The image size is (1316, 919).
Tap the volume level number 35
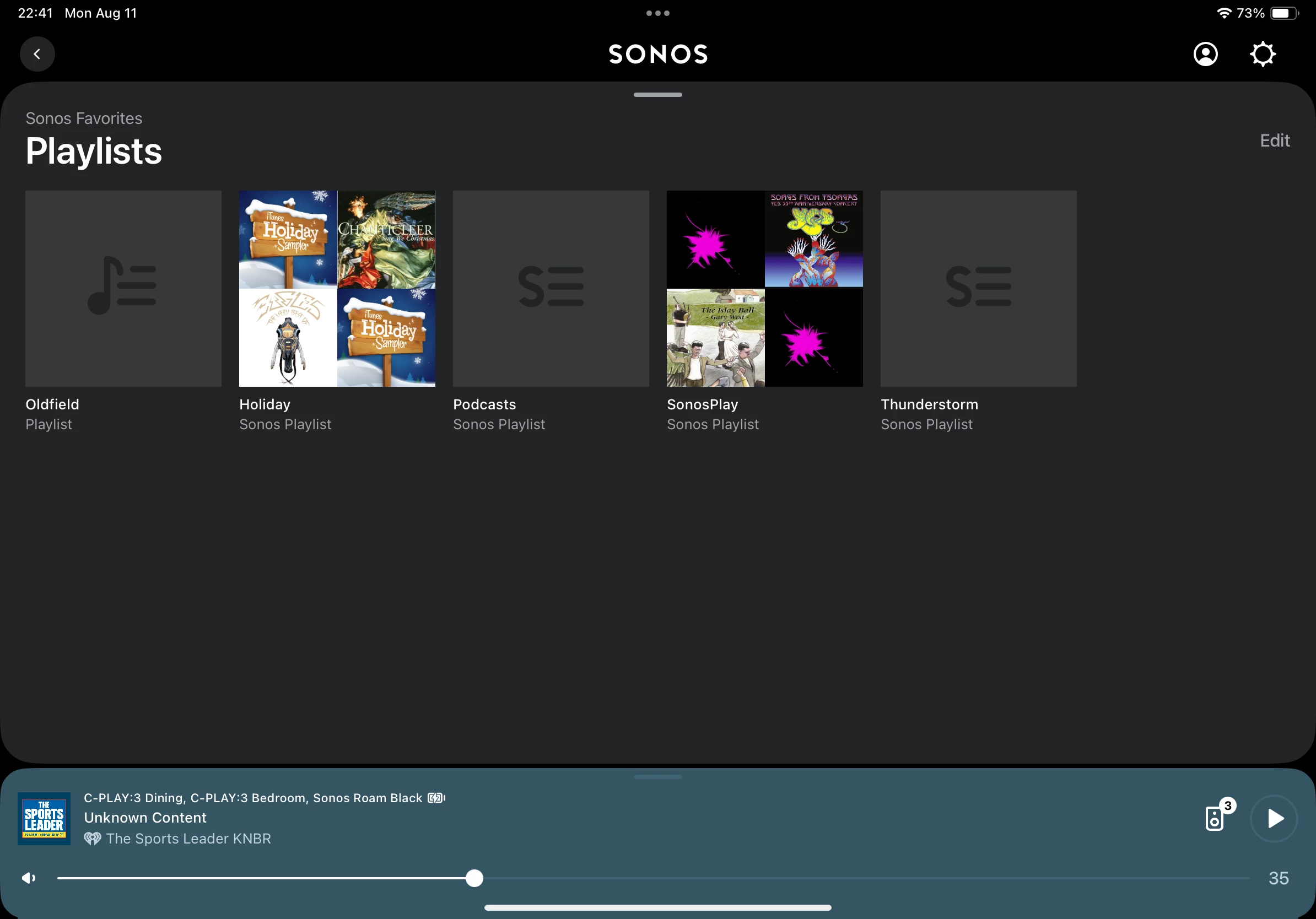click(1278, 878)
